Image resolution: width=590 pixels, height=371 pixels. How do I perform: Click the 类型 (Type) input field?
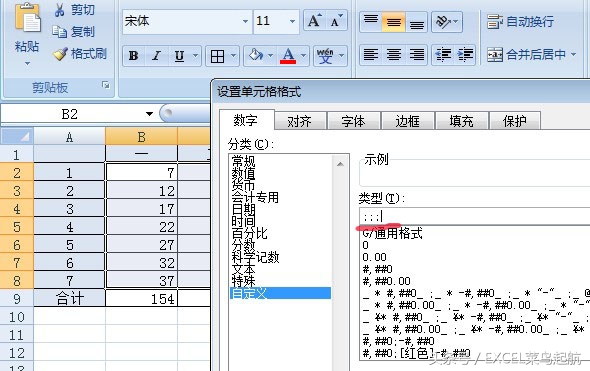475,216
